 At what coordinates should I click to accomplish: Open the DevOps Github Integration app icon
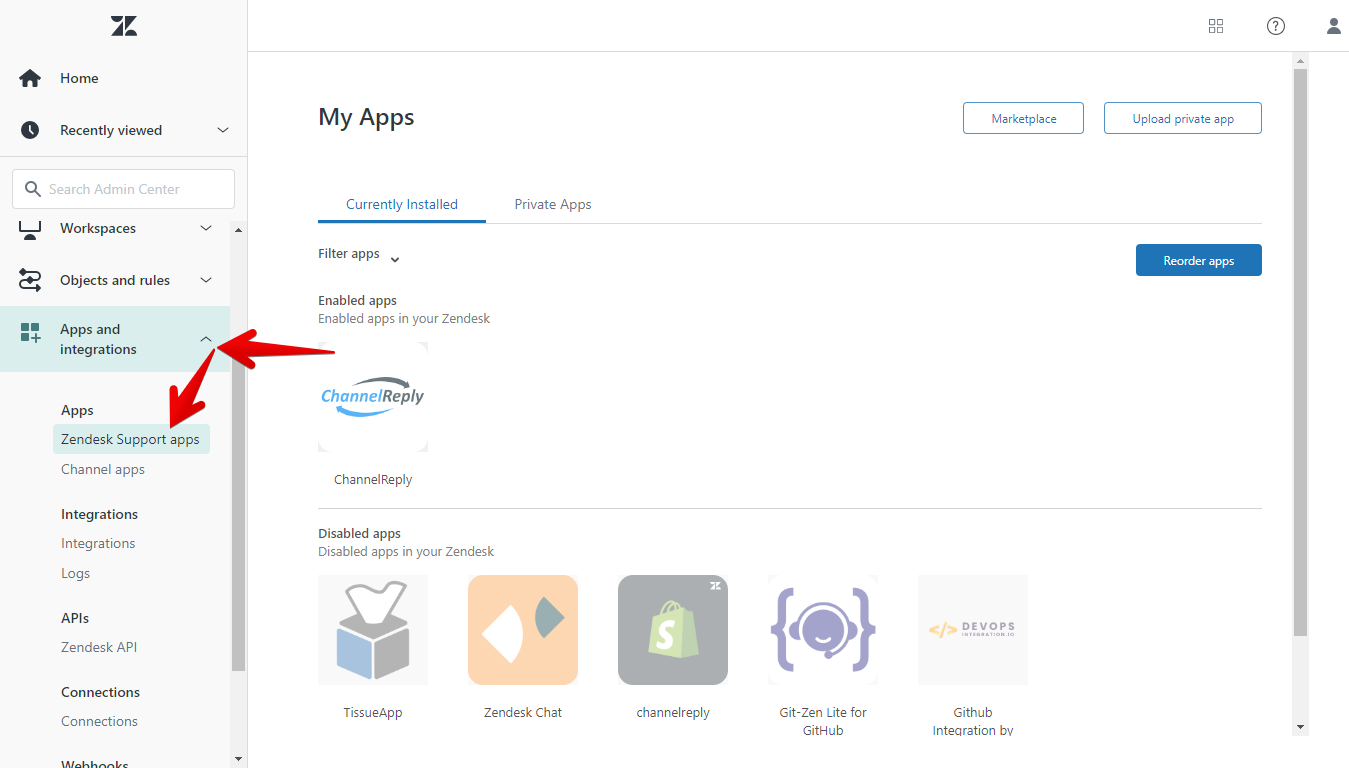973,630
